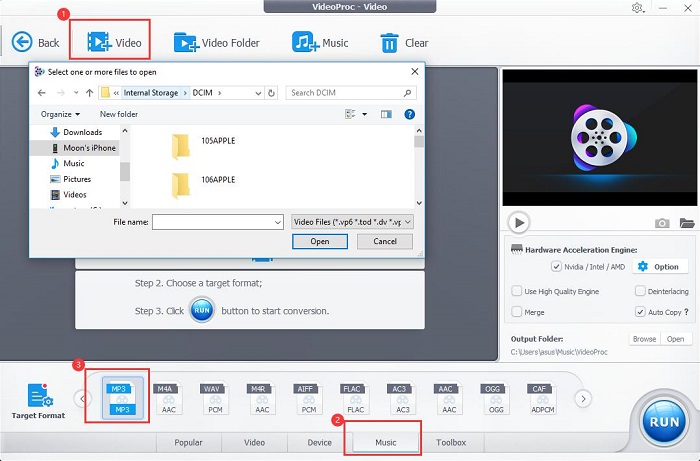Toggle the preview pane icon
Viewport: 700px width, 461px height.
point(386,115)
